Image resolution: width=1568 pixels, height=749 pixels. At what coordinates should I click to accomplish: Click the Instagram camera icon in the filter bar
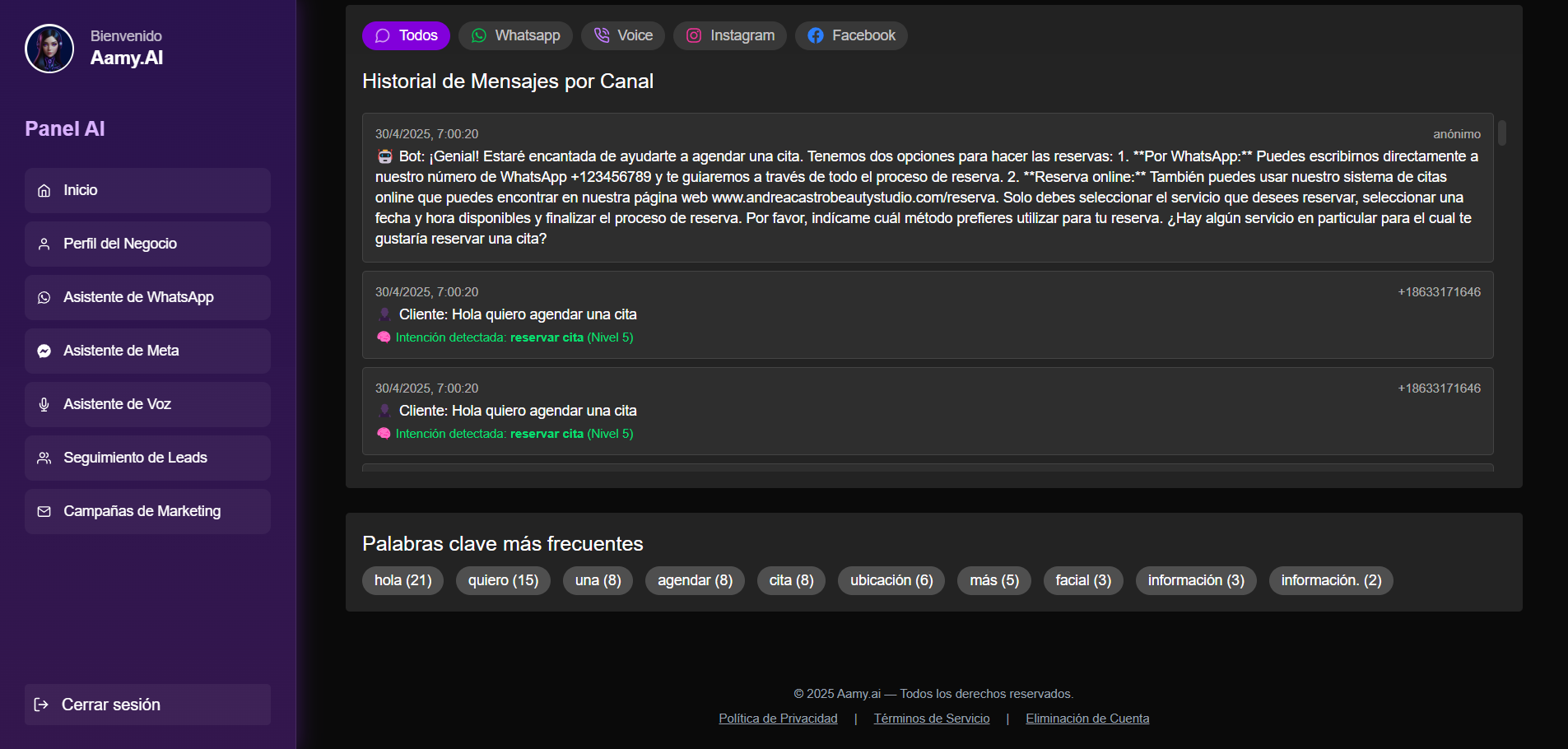pyautogui.click(x=693, y=35)
